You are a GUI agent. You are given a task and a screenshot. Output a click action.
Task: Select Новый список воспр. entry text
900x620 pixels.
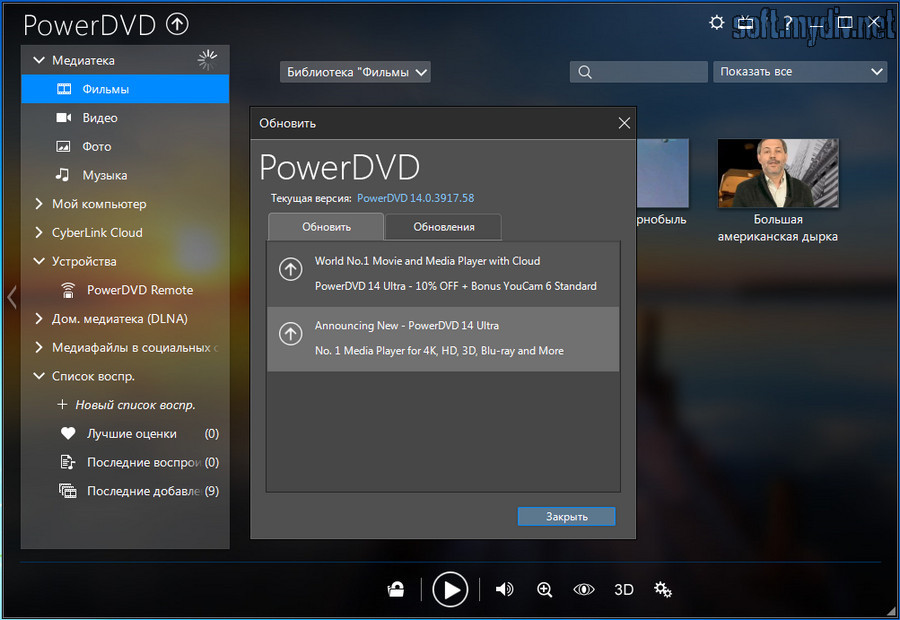click(x=135, y=405)
